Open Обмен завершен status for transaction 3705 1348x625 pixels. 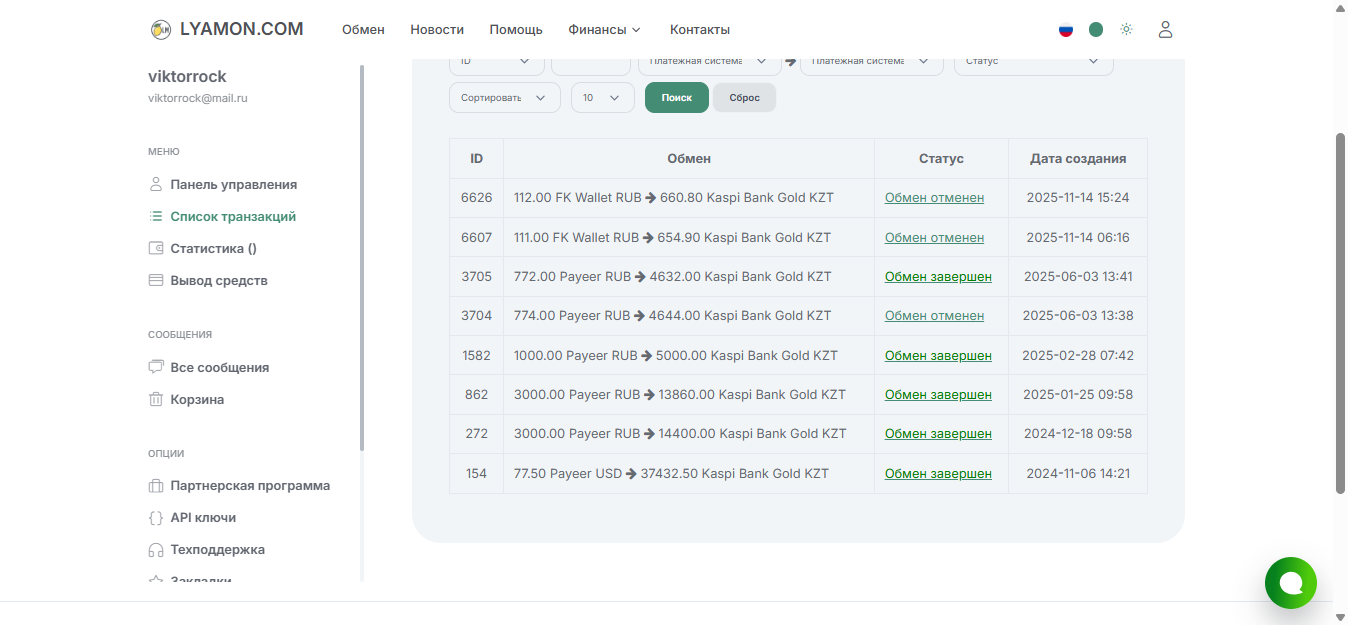(x=938, y=277)
